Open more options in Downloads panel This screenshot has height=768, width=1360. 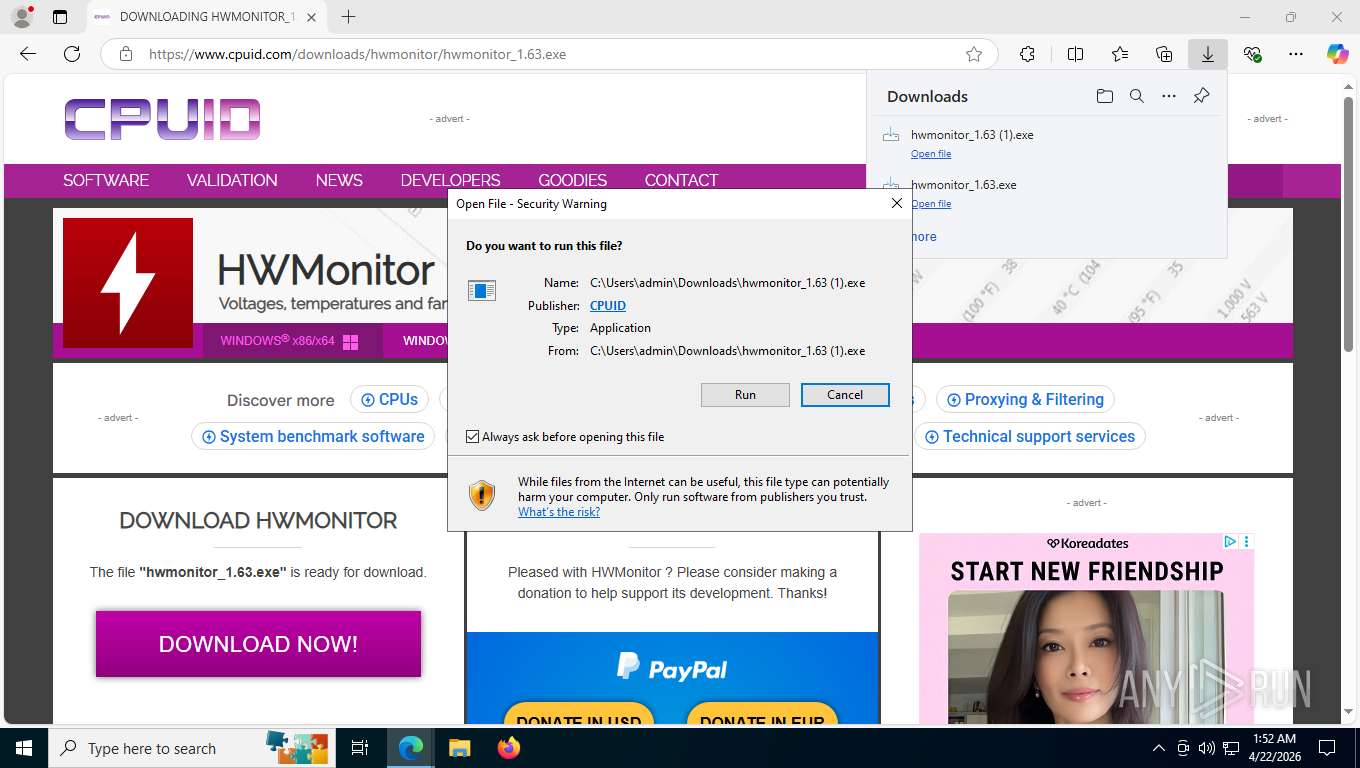pyautogui.click(x=1169, y=96)
